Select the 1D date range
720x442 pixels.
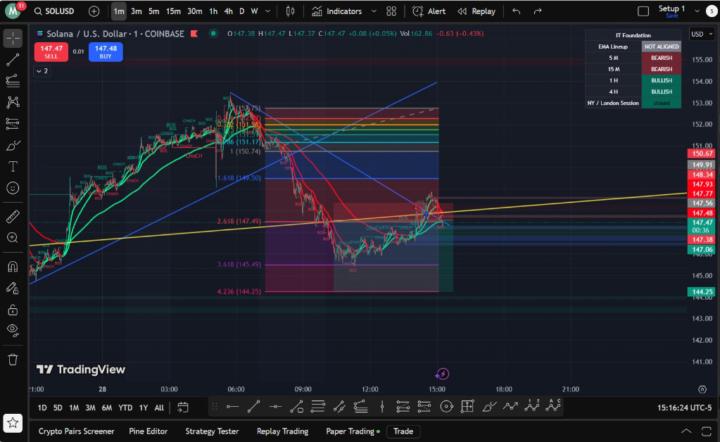[42, 408]
